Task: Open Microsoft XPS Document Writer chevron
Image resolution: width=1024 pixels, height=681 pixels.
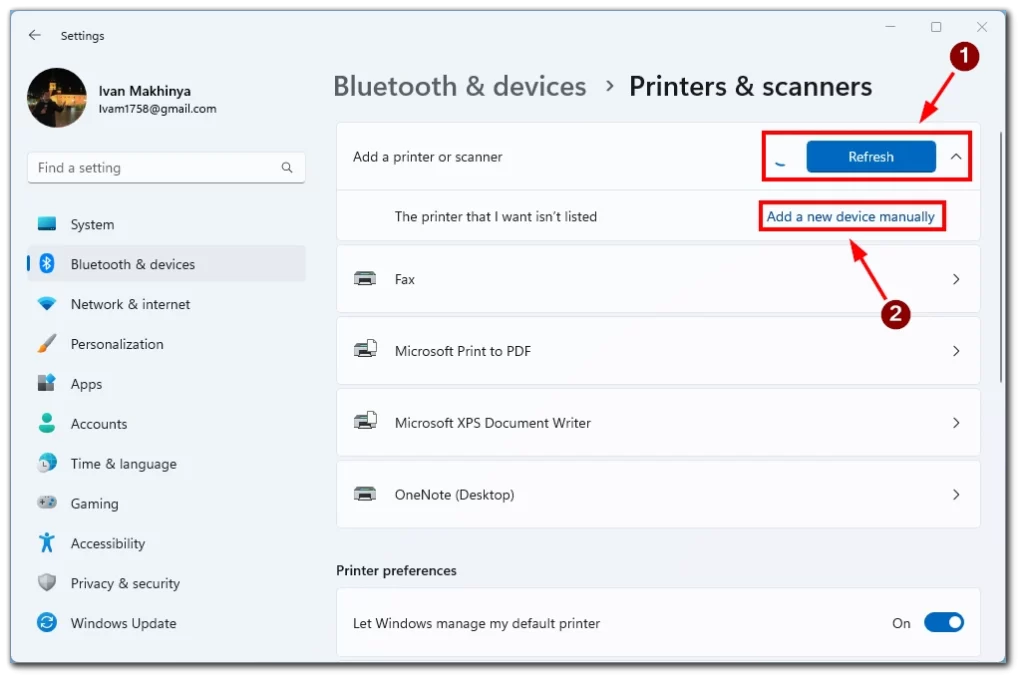Action: coord(956,423)
